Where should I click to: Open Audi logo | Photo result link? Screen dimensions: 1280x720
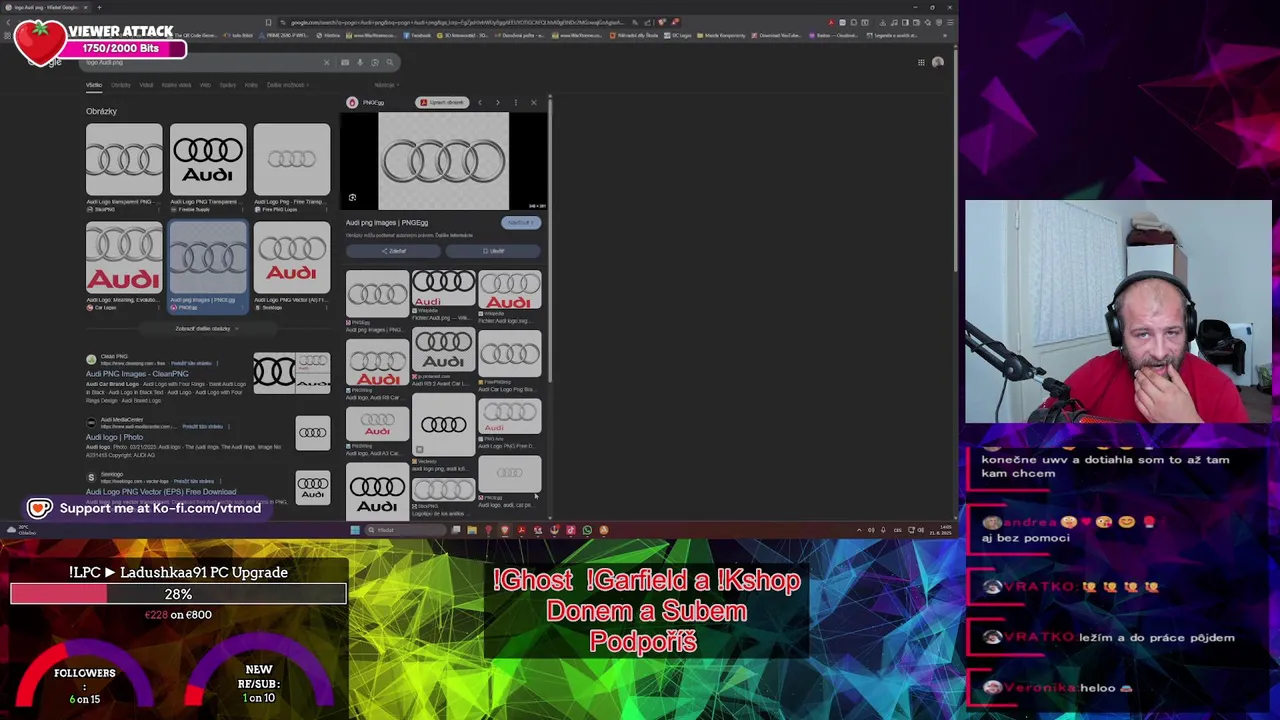click(x=114, y=437)
